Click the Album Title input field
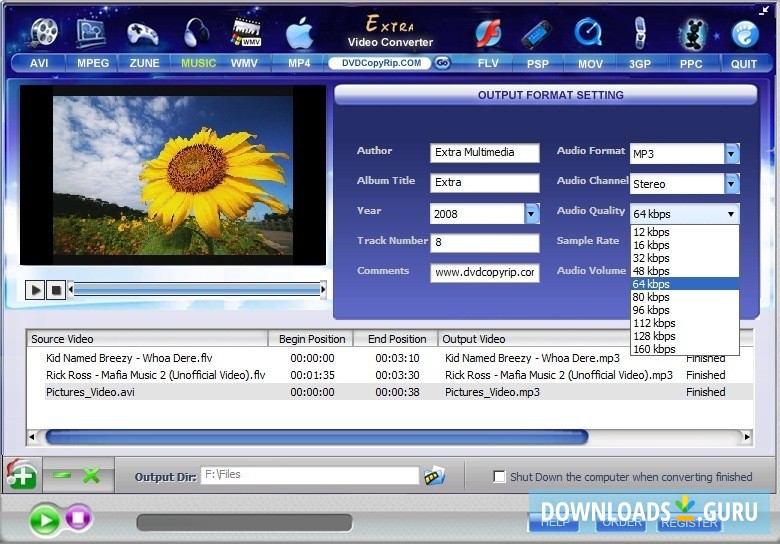Screen dimensions: 780x544 point(485,182)
